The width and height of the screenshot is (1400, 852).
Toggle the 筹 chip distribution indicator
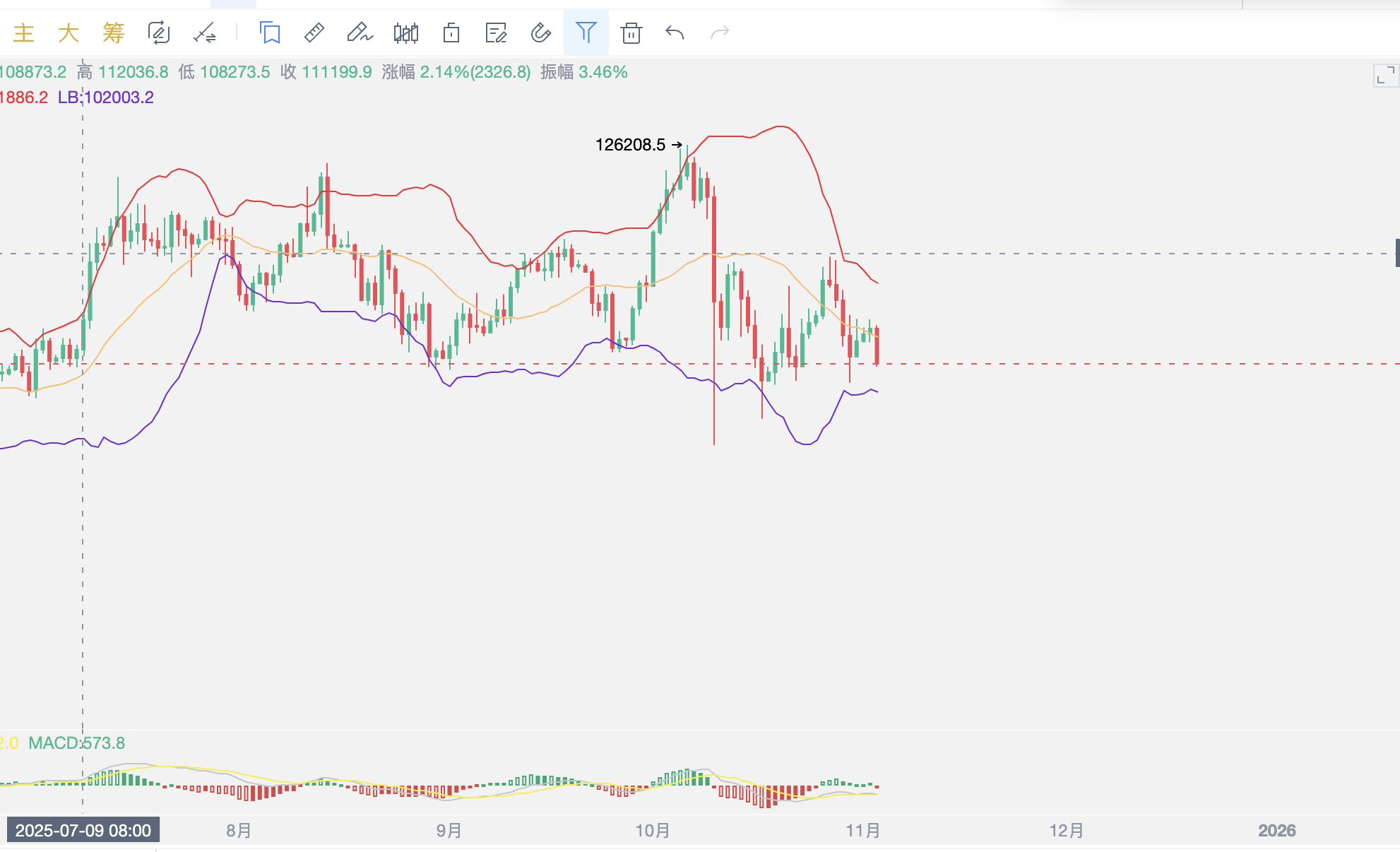113,32
